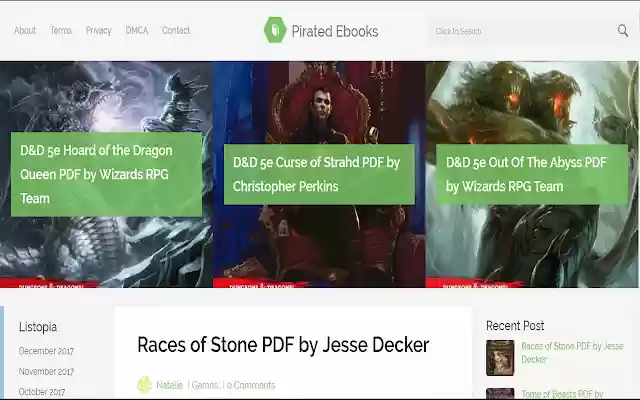Click the Listopia sidebar heading

pos(38,327)
